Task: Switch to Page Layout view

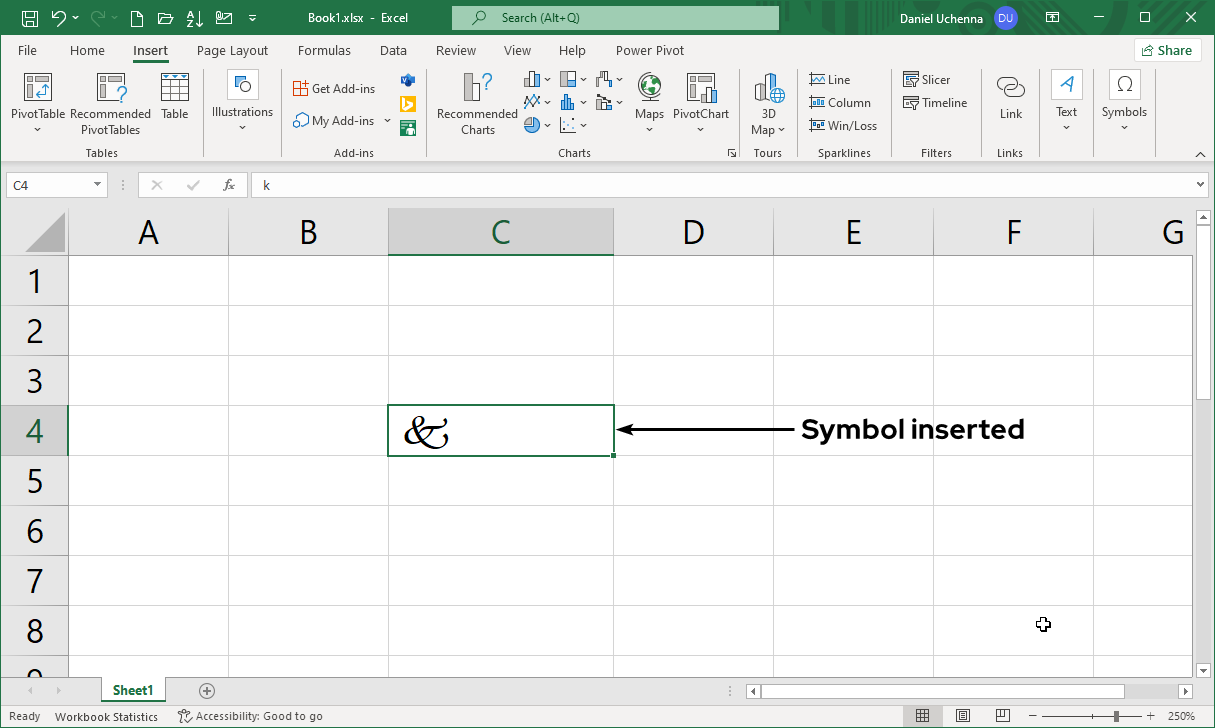Action: [962, 716]
